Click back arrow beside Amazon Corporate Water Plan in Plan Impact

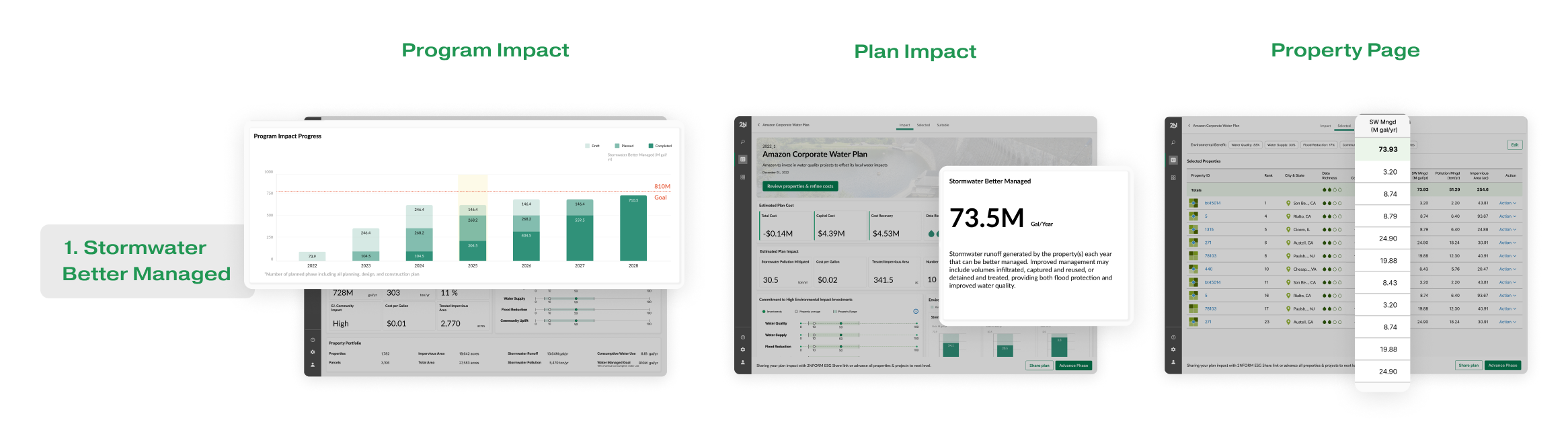coord(758,125)
